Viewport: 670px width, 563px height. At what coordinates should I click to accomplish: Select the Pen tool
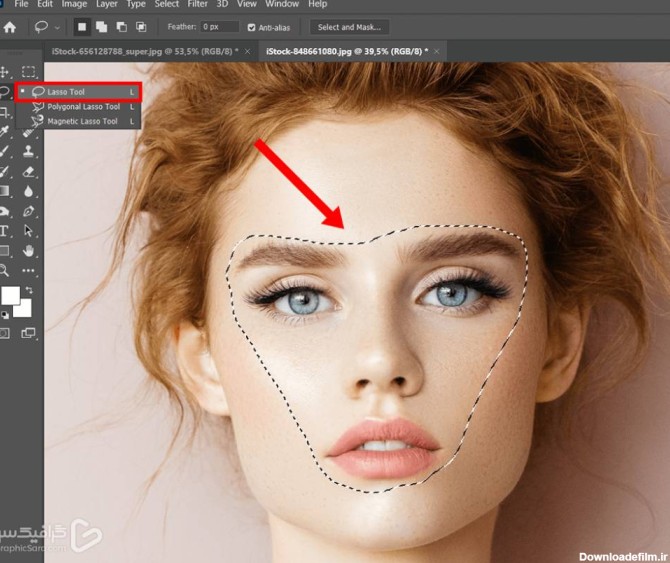[x=29, y=211]
